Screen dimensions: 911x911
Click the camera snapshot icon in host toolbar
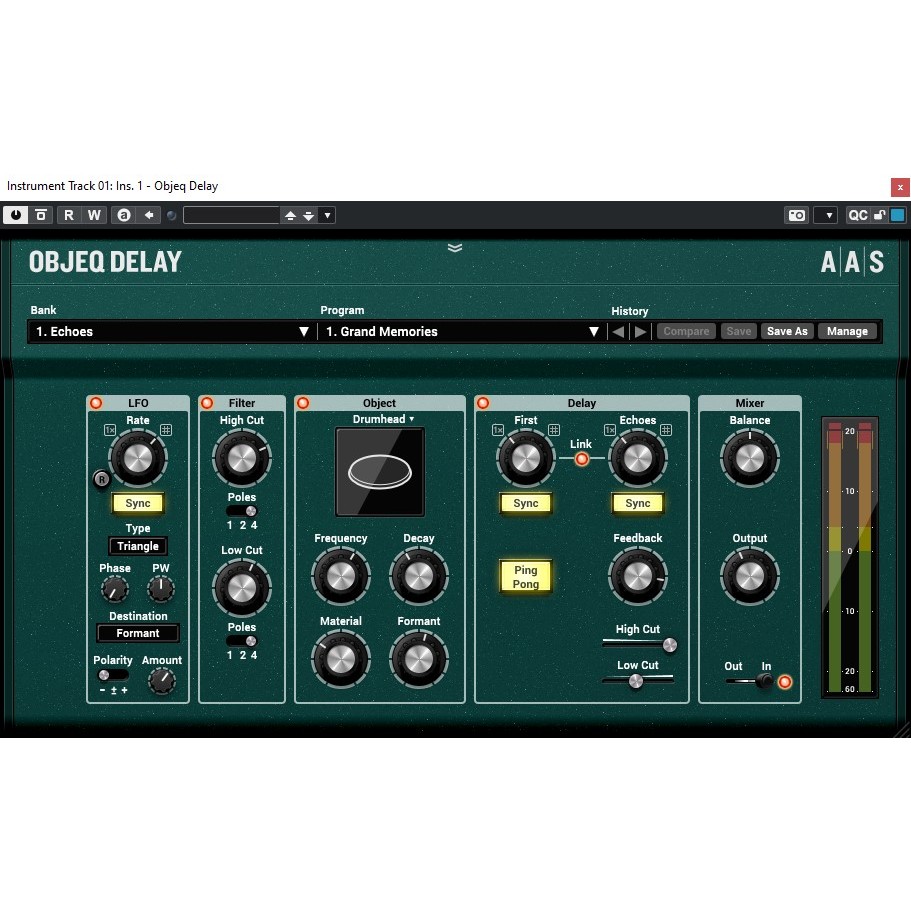[796, 215]
